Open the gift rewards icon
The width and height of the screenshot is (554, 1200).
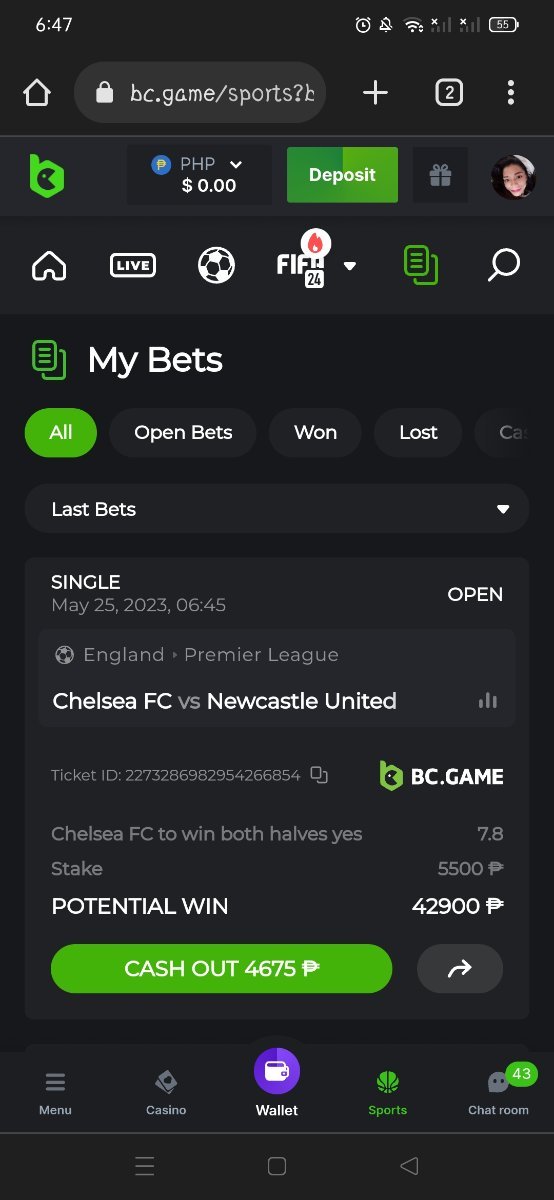coord(440,176)
